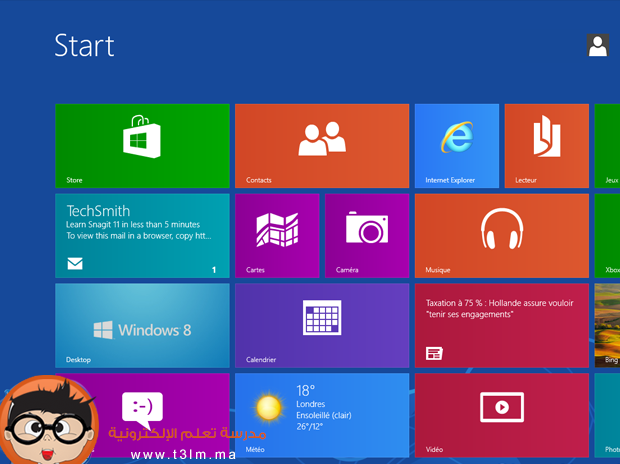Click the "Taxation à 75 %" news headline

(499, 309)
